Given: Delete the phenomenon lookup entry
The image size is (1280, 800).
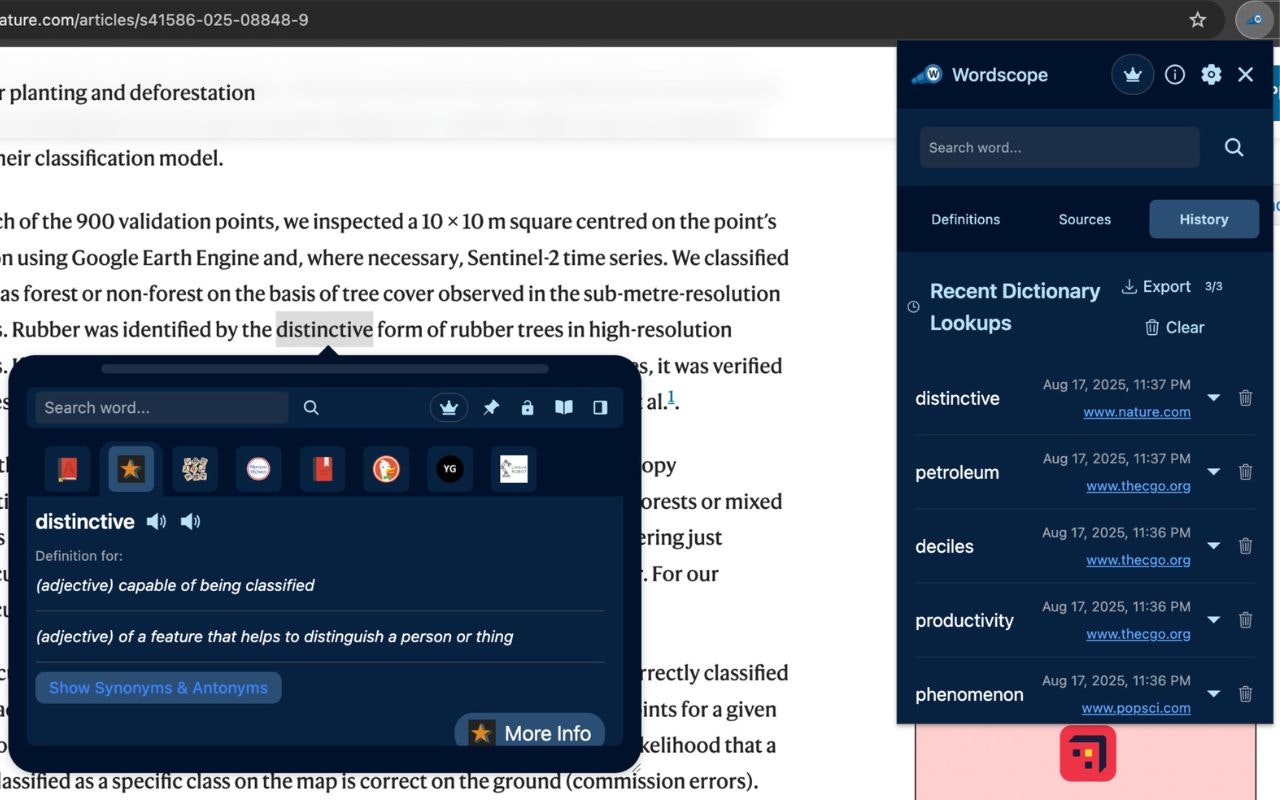Looking at the screenshot, I should [1245, 693].
